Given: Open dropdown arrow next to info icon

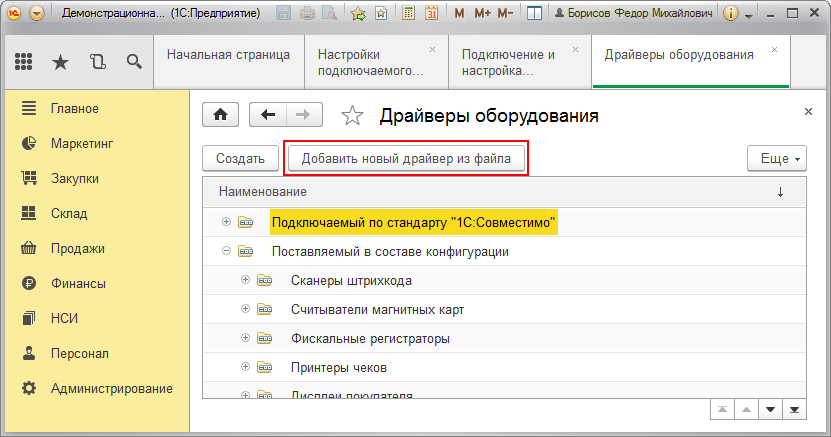Looking at the screenshot, I should tap(748, 15).
